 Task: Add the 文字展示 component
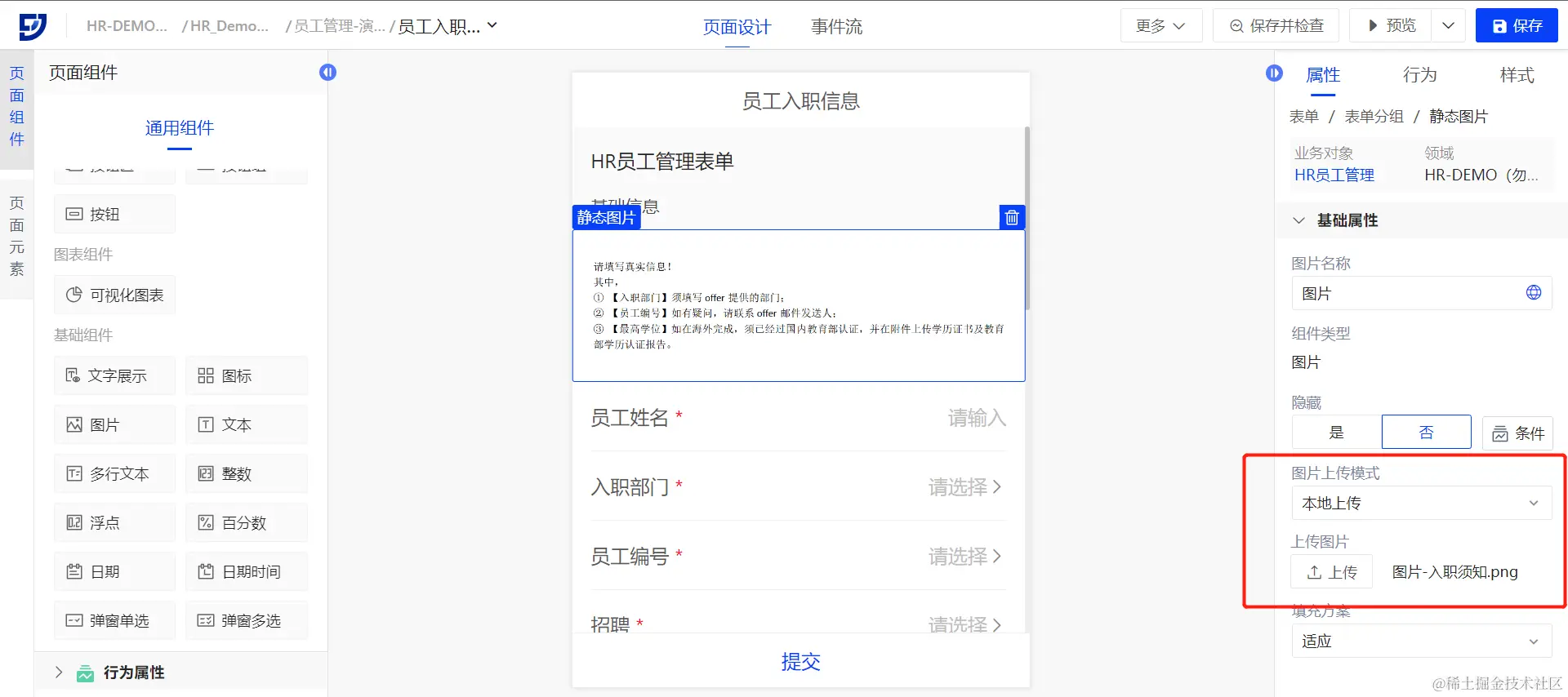114,375
